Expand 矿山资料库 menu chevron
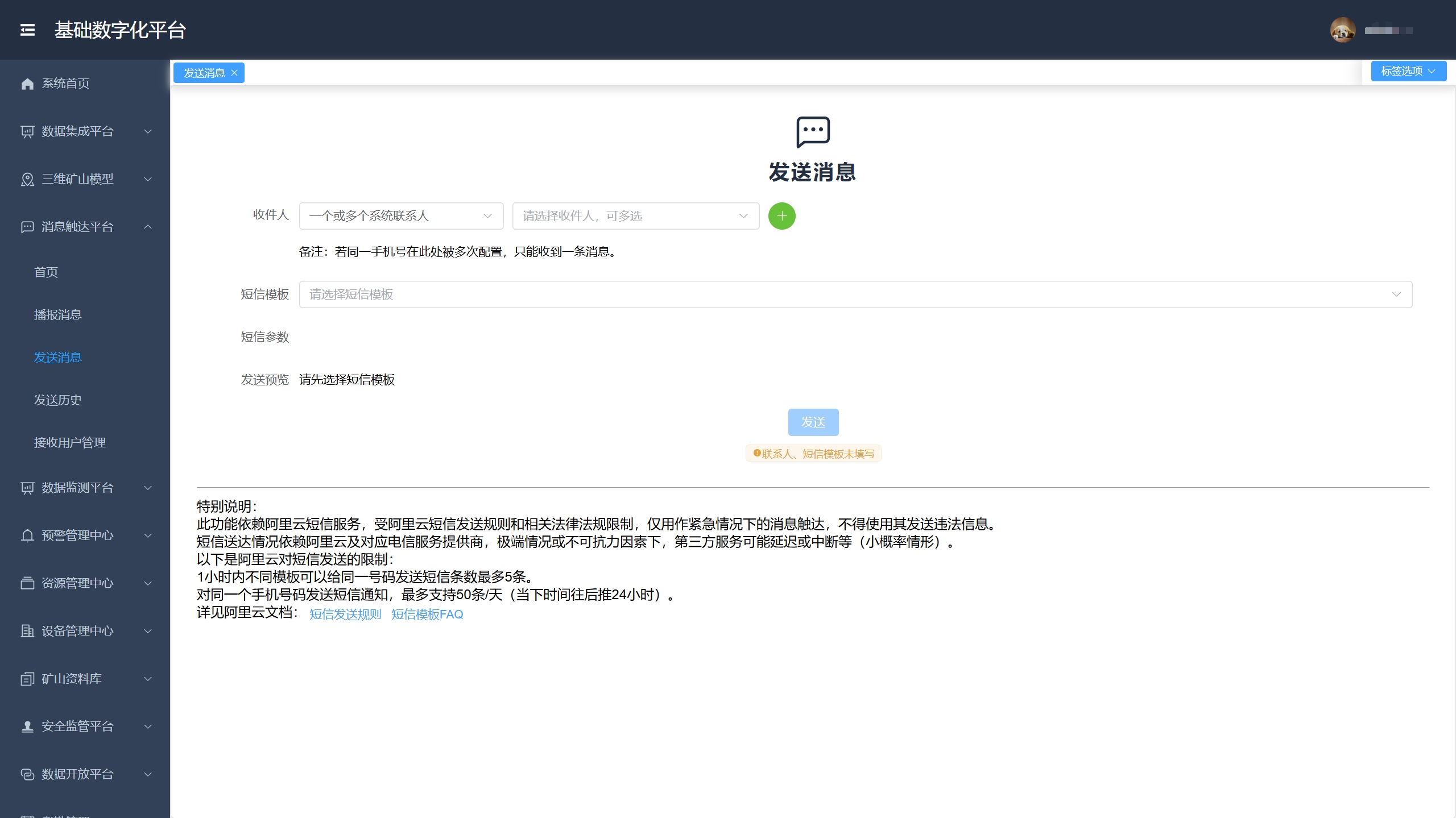Screen dimensions: 1456x818 [x=148, y=679]
